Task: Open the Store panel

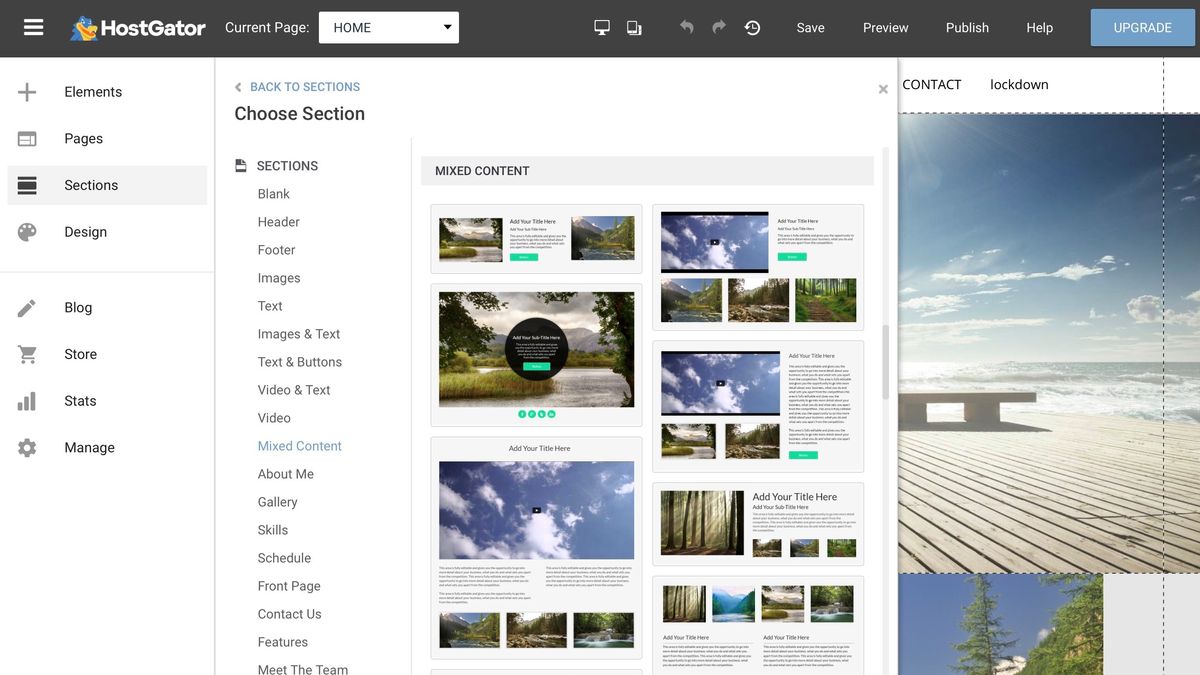Action: tap(80, 353)
